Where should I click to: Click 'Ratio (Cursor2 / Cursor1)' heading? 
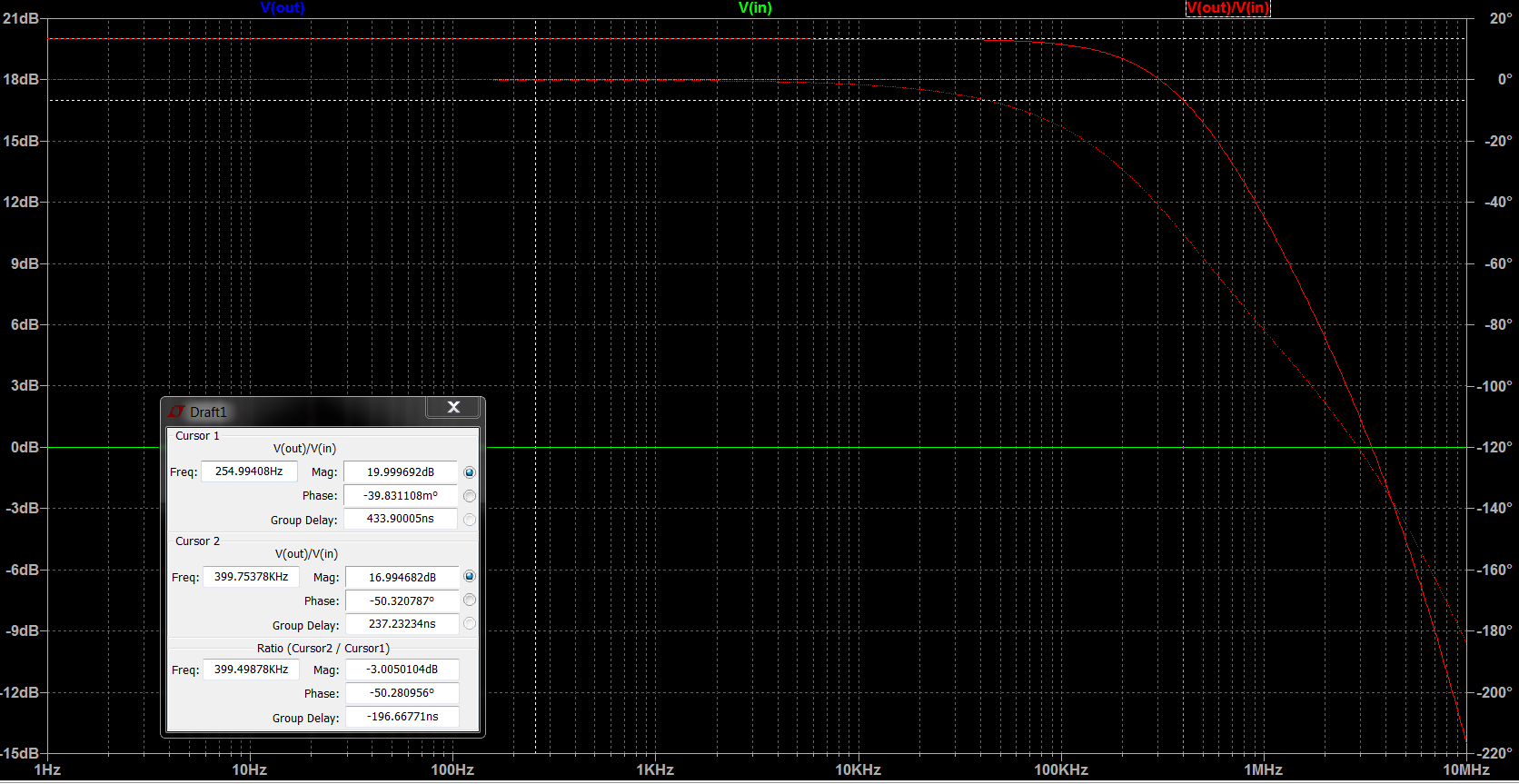[x=323, y=649]
